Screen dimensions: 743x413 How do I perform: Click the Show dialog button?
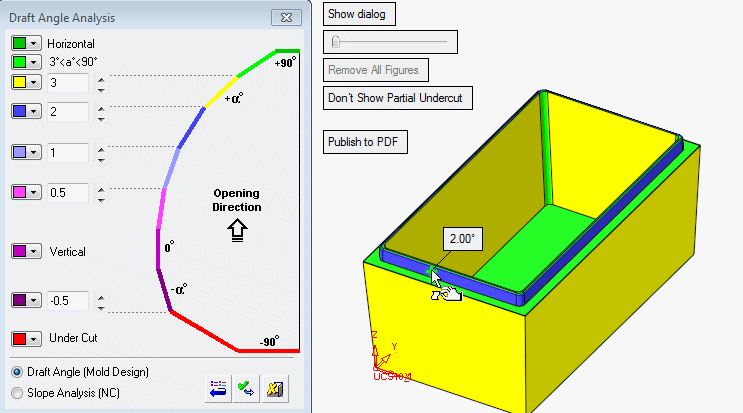(361, 14)
